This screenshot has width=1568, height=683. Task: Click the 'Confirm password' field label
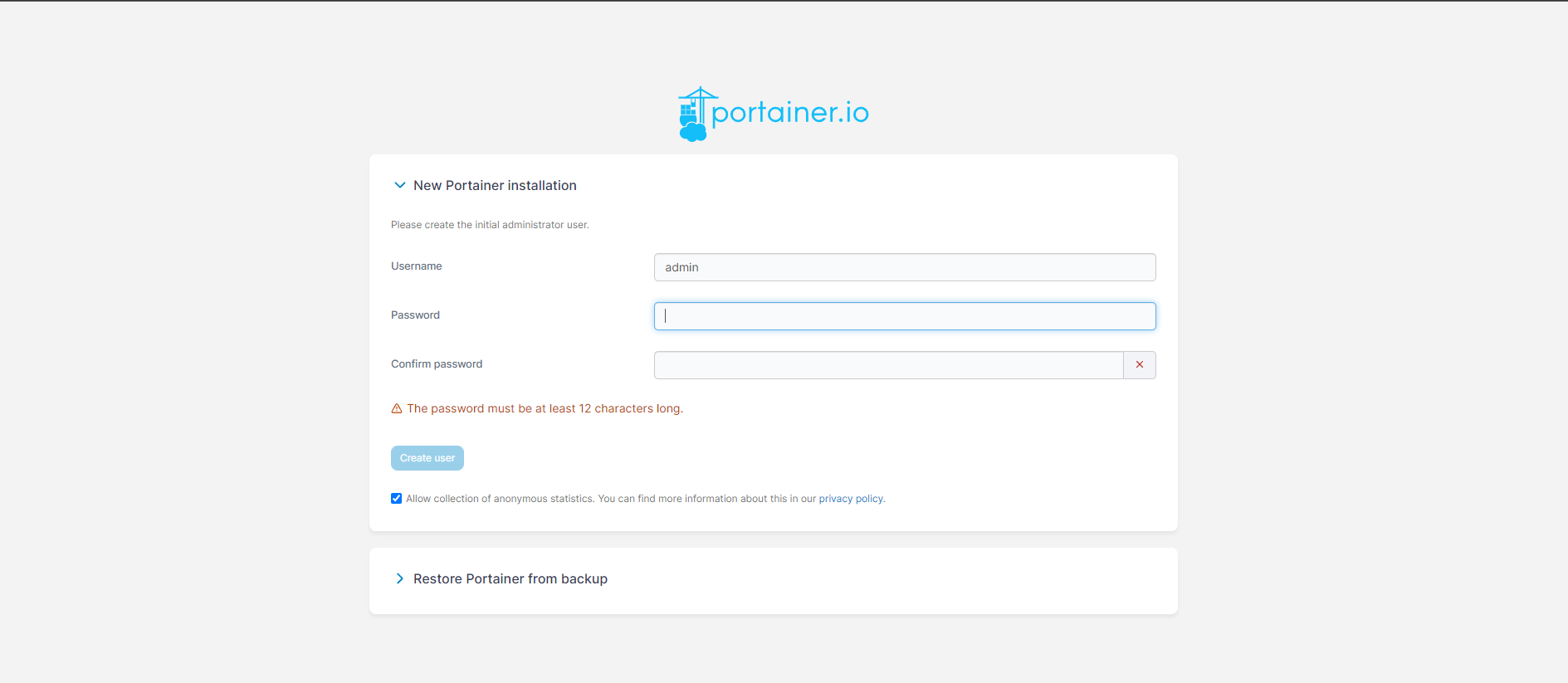point(437,364)
